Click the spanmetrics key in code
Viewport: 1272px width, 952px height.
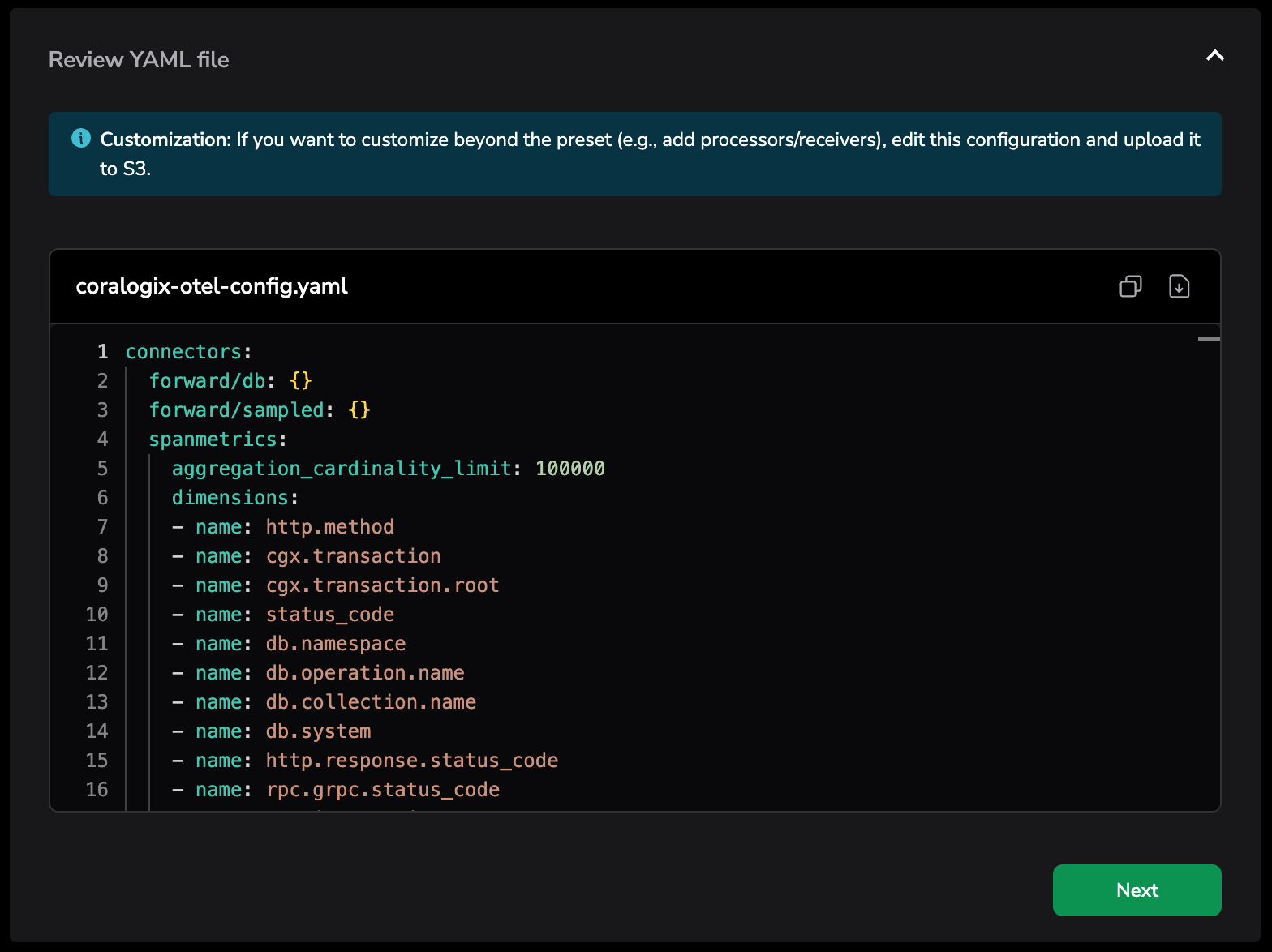(213, 440)
